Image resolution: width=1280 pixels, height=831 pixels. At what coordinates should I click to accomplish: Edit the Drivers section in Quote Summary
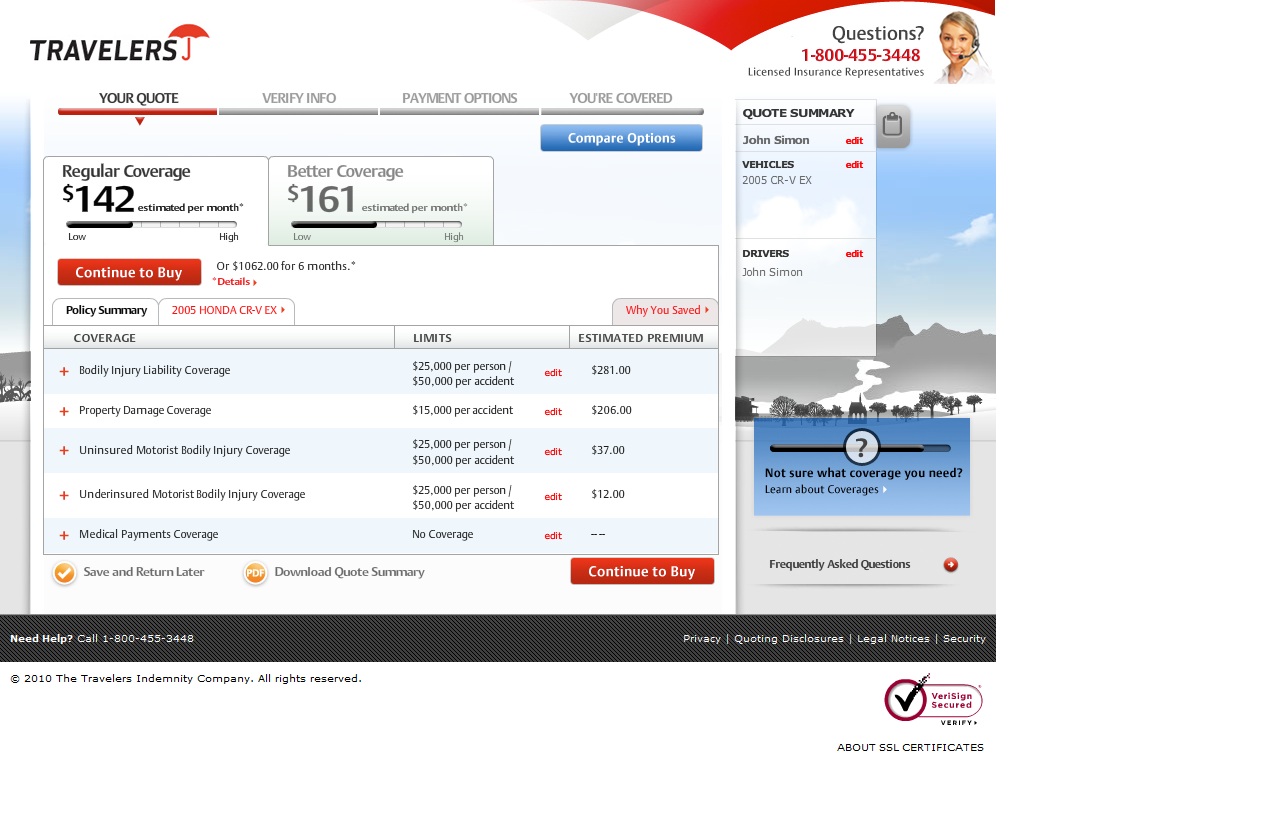coord(854,254)
